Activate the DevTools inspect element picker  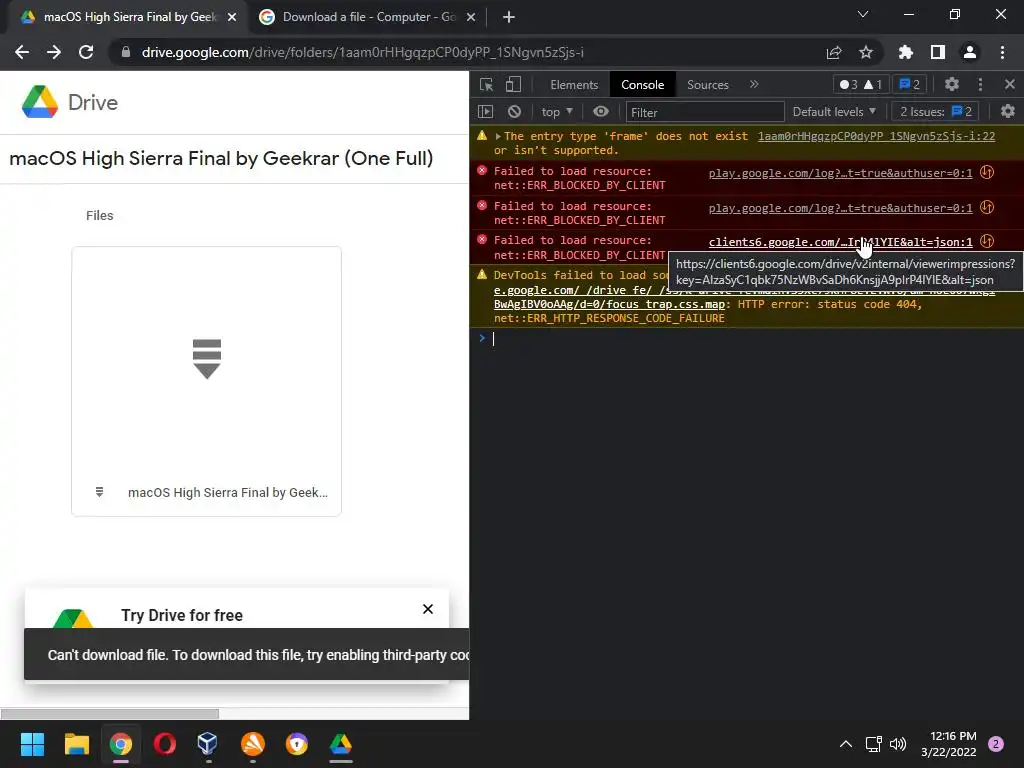coord(487,84)
